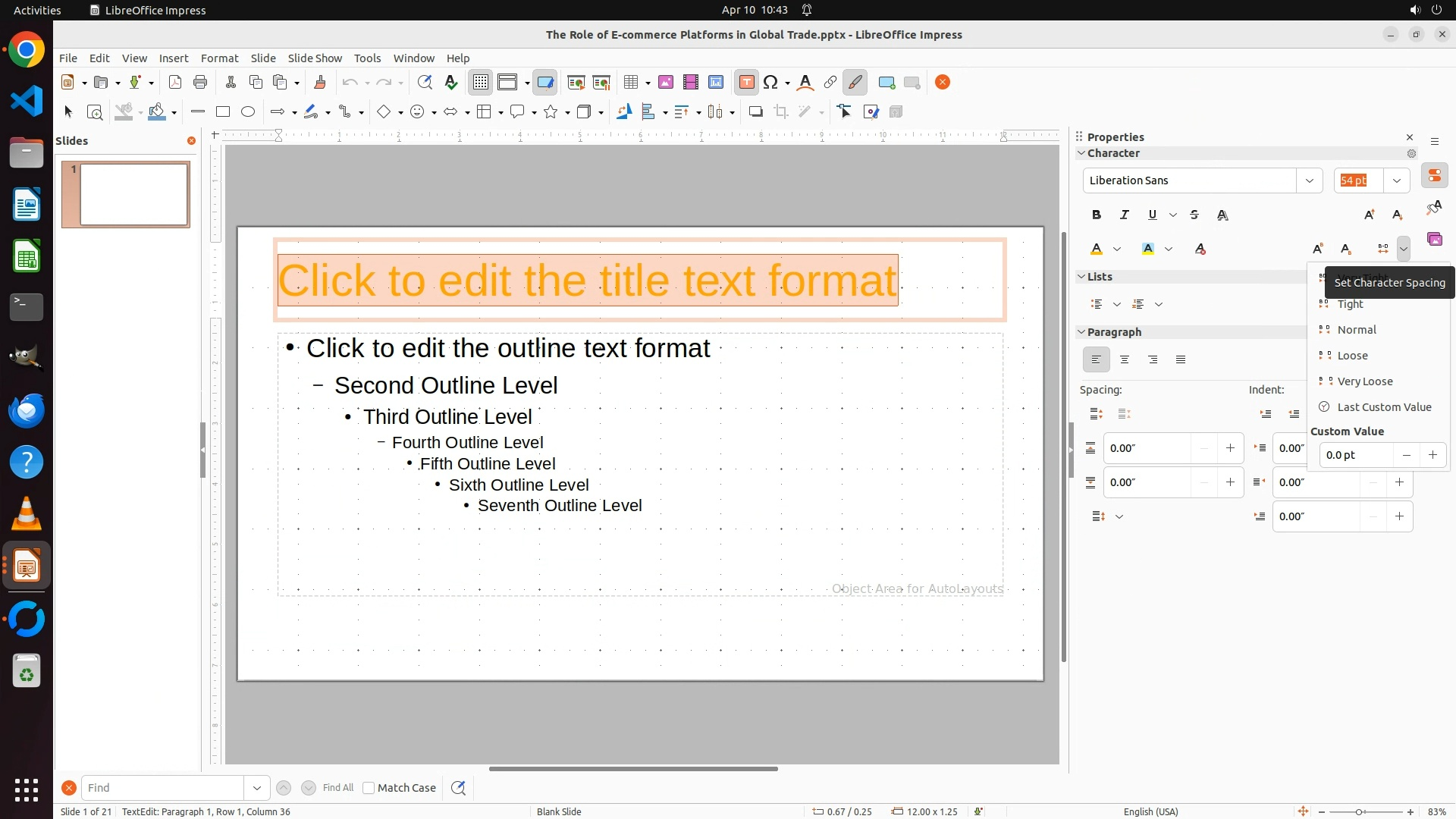Image resolution: width=1456 pixels, height=819 pixels.
Task: Open the Slide Show menu
Action: (x=315, y=58)
